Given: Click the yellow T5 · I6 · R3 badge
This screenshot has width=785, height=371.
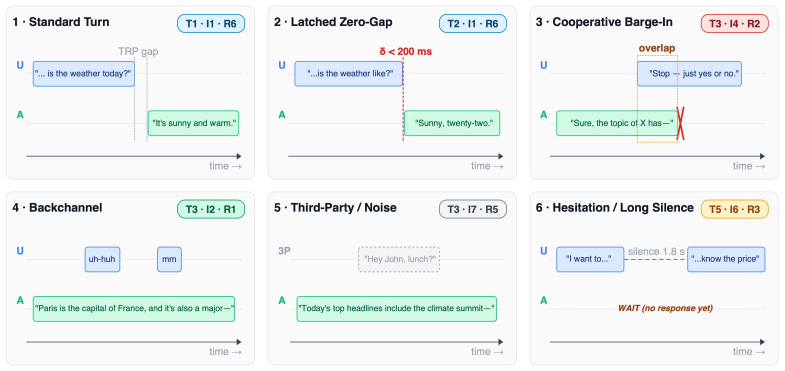Looking at the screenshot, I should pyautogui.click(x=734, y=209).
